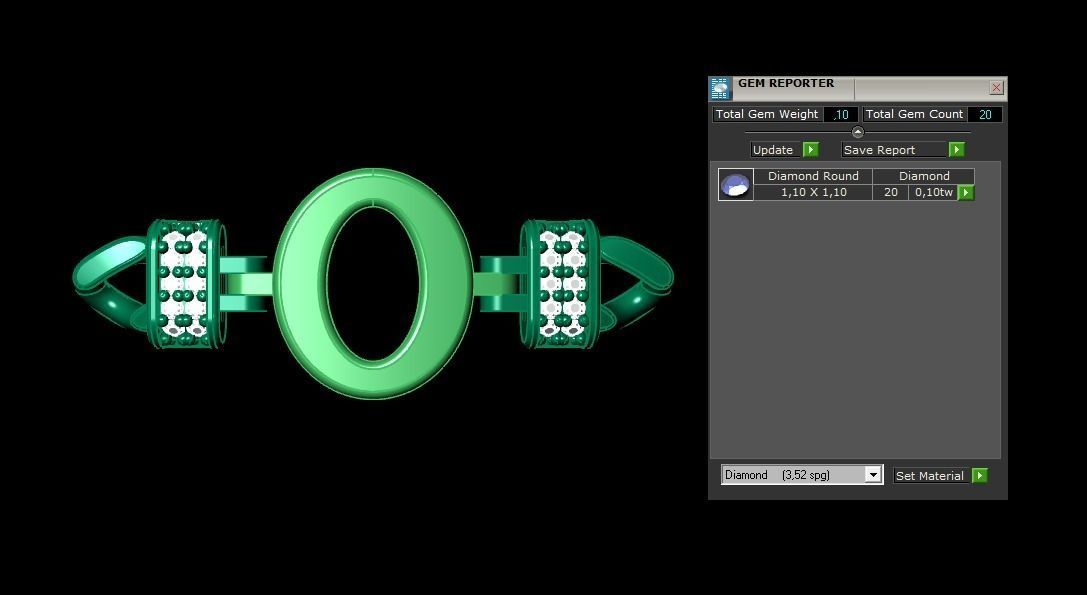Collapse the header using the round arrow handle
1087x595 pixels.
(x=858, y=132)
